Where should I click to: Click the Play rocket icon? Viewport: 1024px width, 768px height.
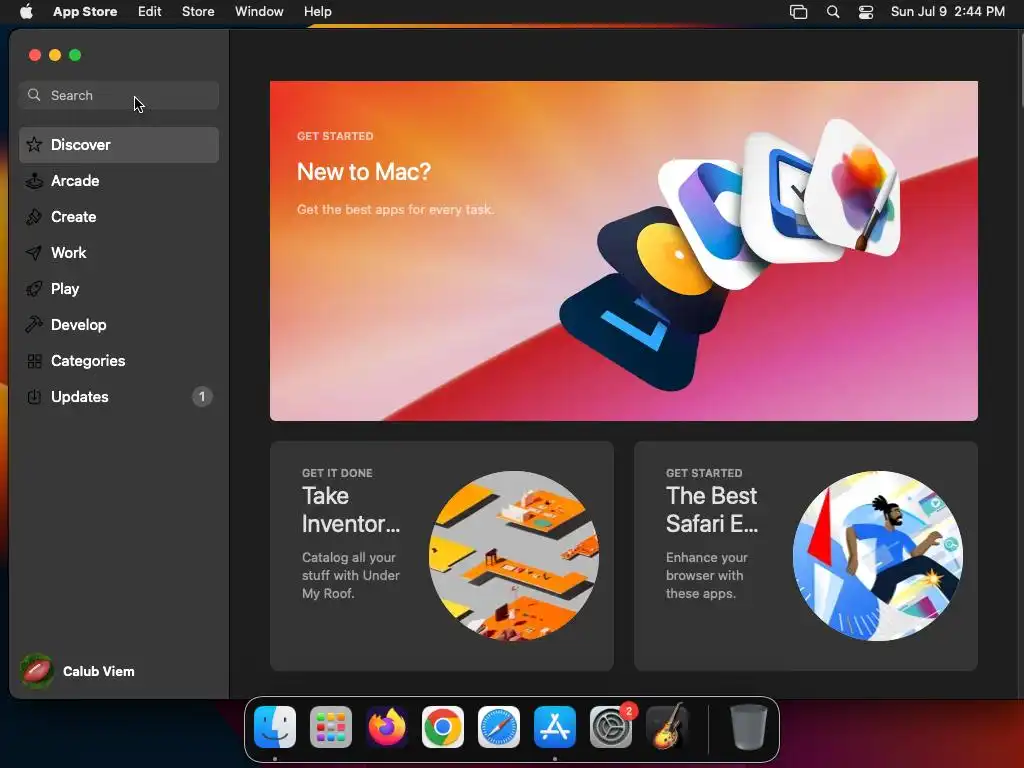tap(34, 289)
